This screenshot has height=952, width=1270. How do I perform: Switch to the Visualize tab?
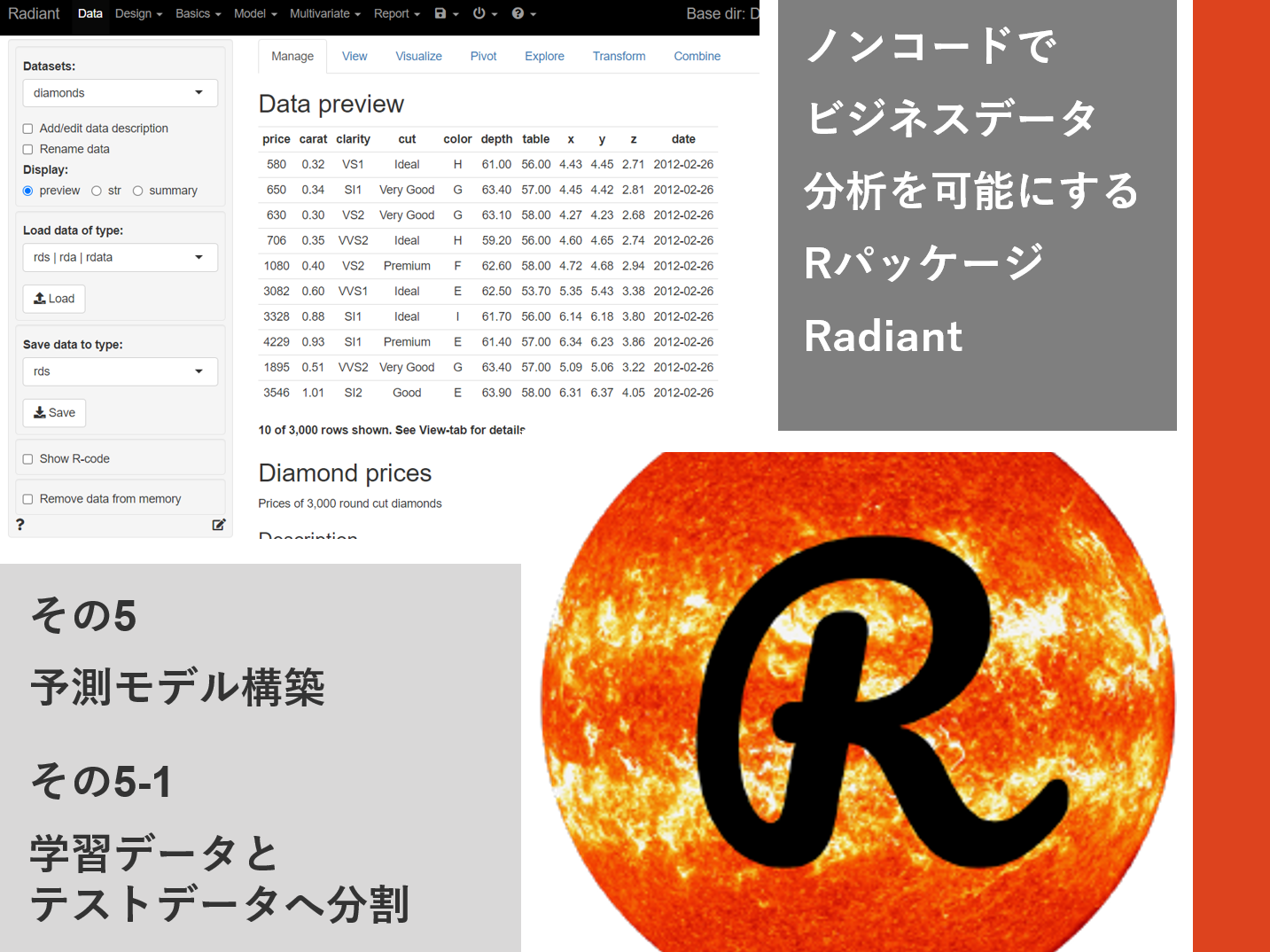coord(417,56)
